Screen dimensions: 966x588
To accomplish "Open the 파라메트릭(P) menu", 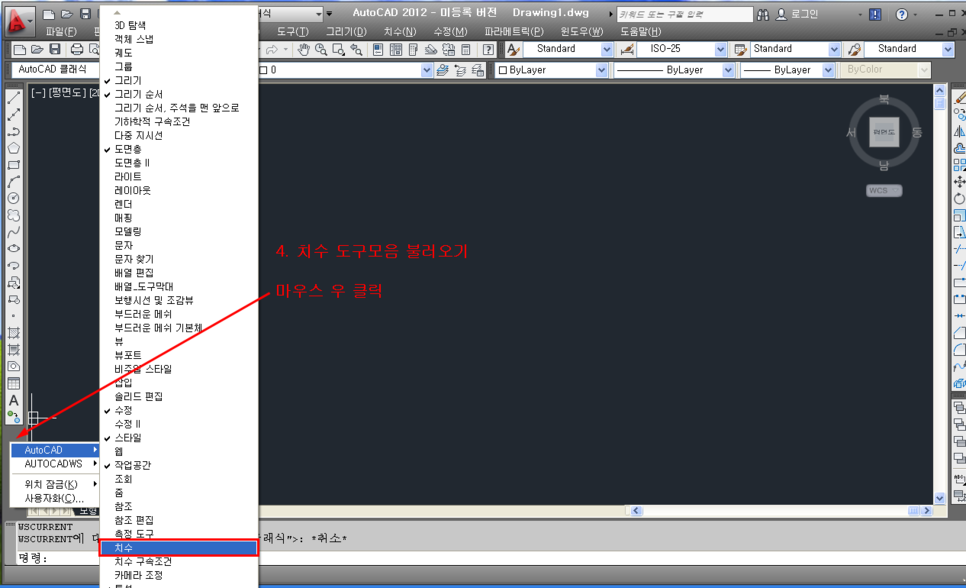I will (514, 31).
